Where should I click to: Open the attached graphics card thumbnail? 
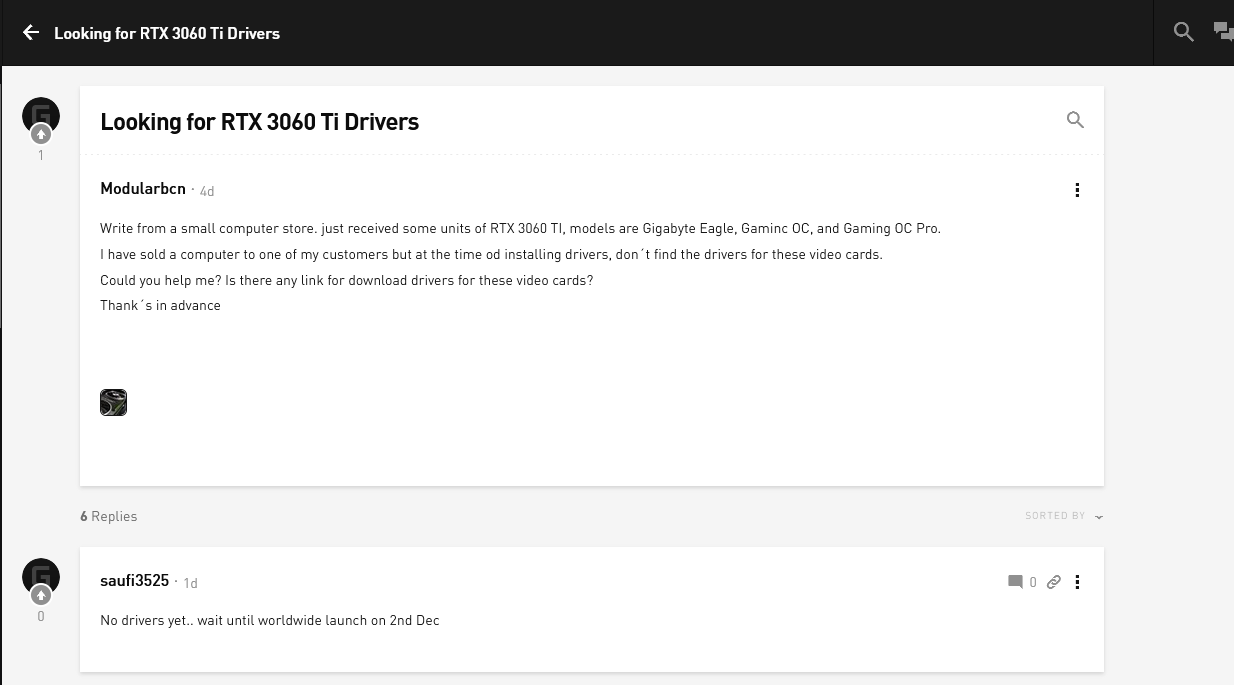114,403
